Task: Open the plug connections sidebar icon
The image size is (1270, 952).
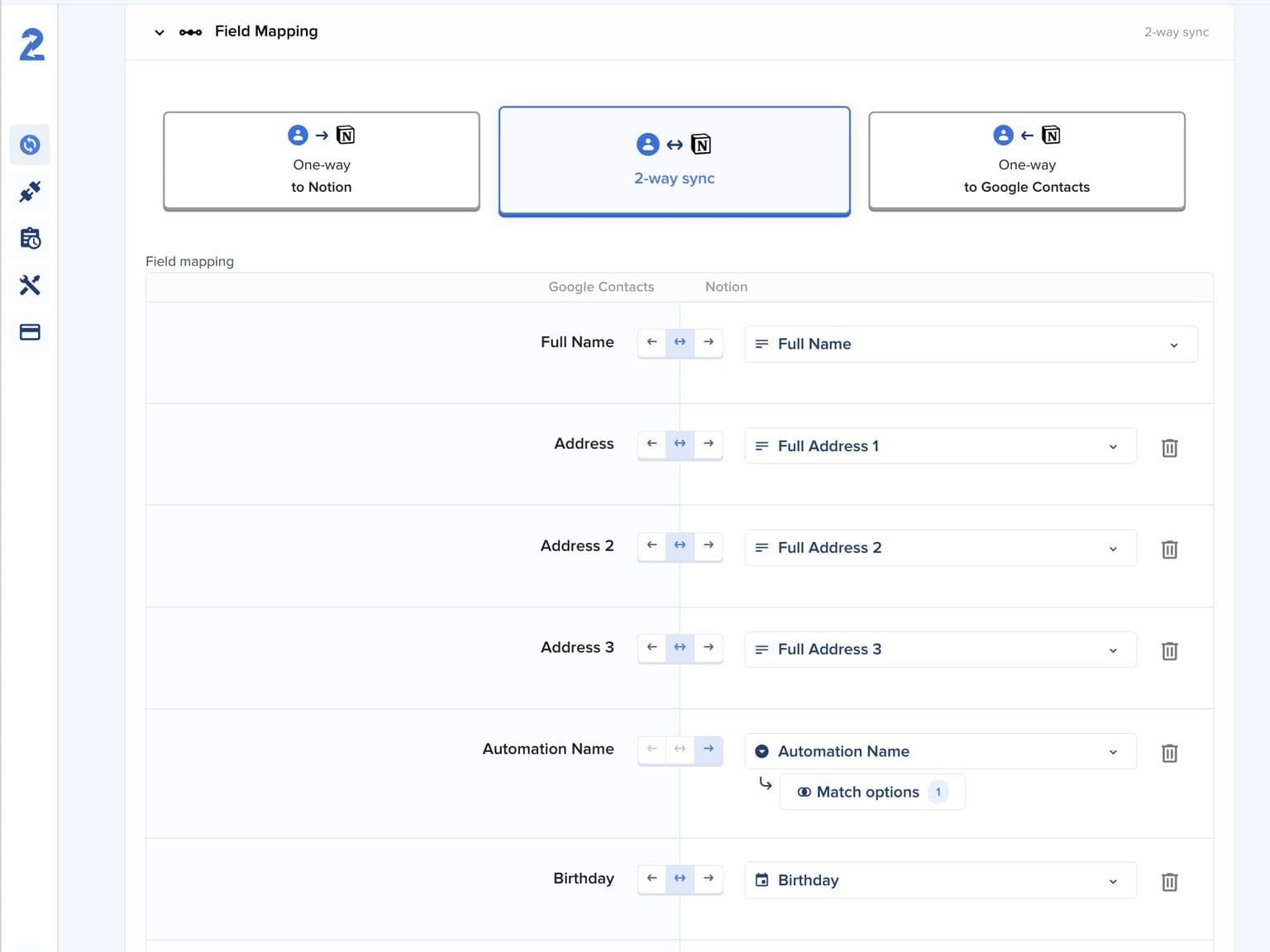Action: (30, 192)
